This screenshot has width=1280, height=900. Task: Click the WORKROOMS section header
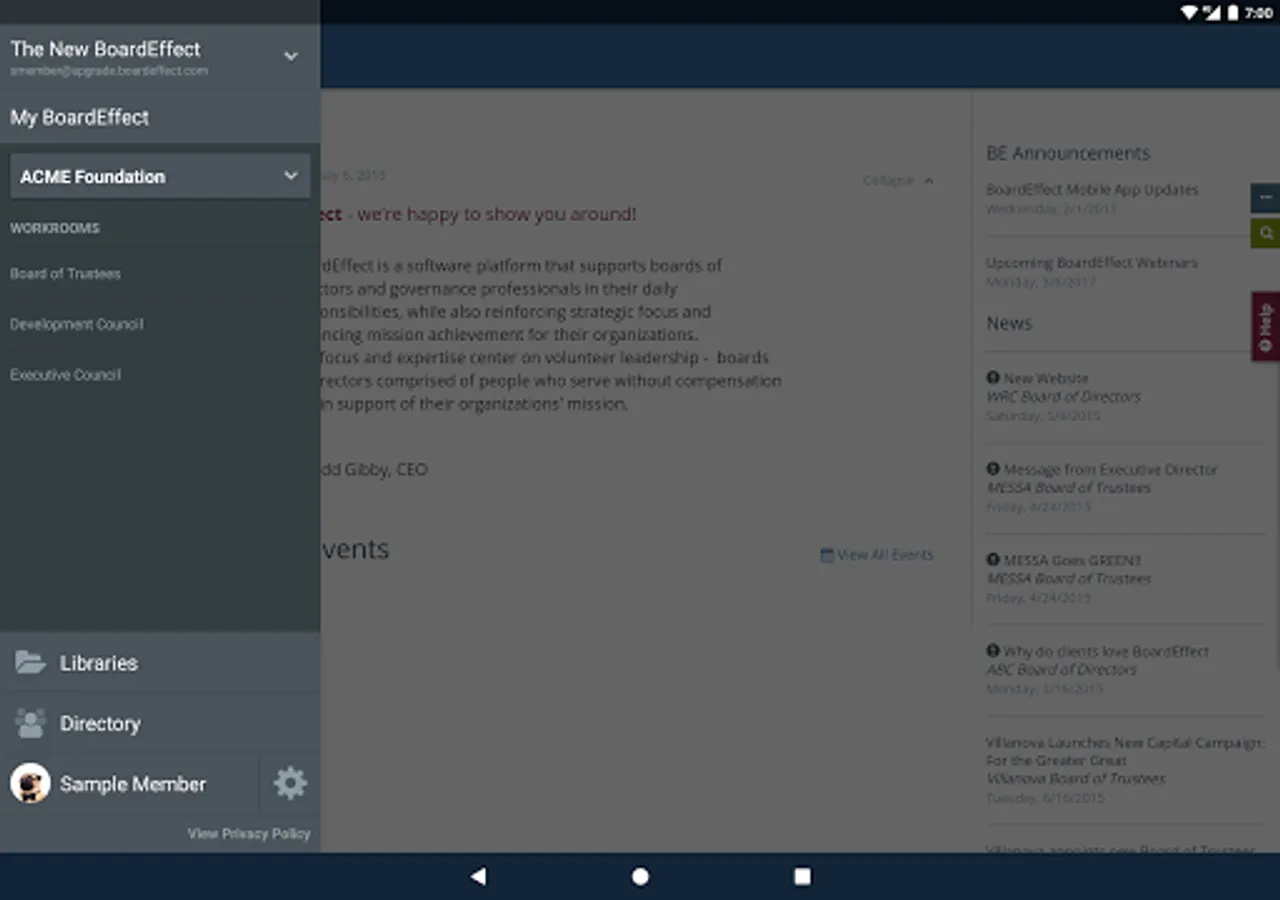pos(55,228)
